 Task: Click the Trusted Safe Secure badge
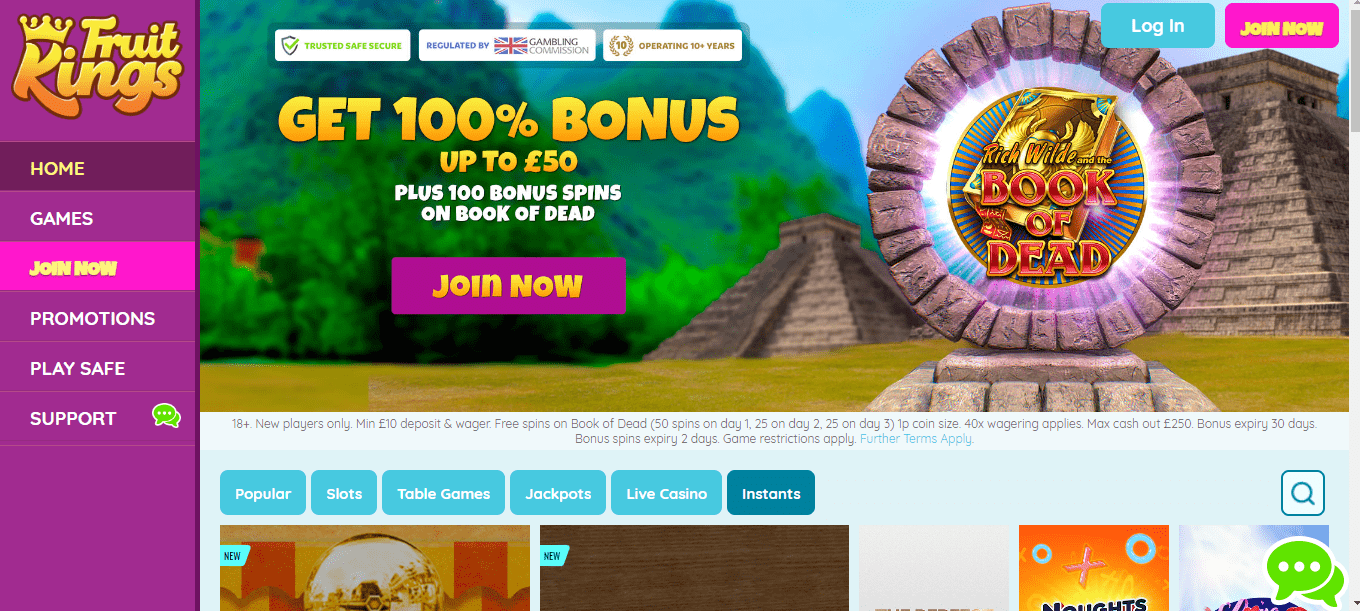coord(343,45)
